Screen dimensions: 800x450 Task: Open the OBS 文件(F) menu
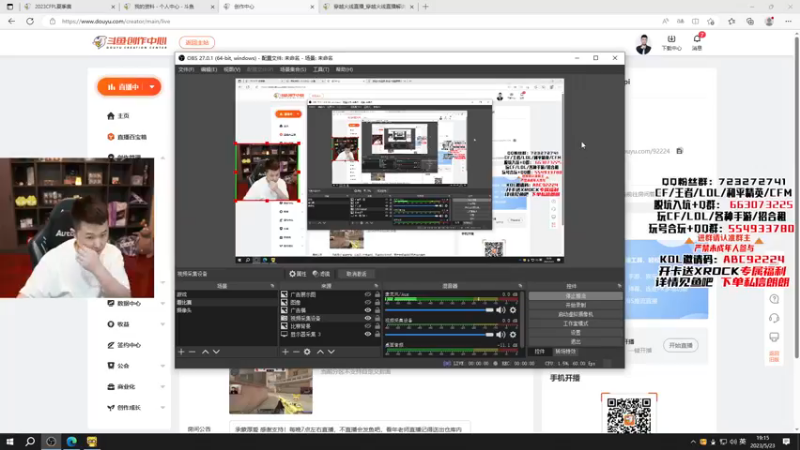click(186, 69)
